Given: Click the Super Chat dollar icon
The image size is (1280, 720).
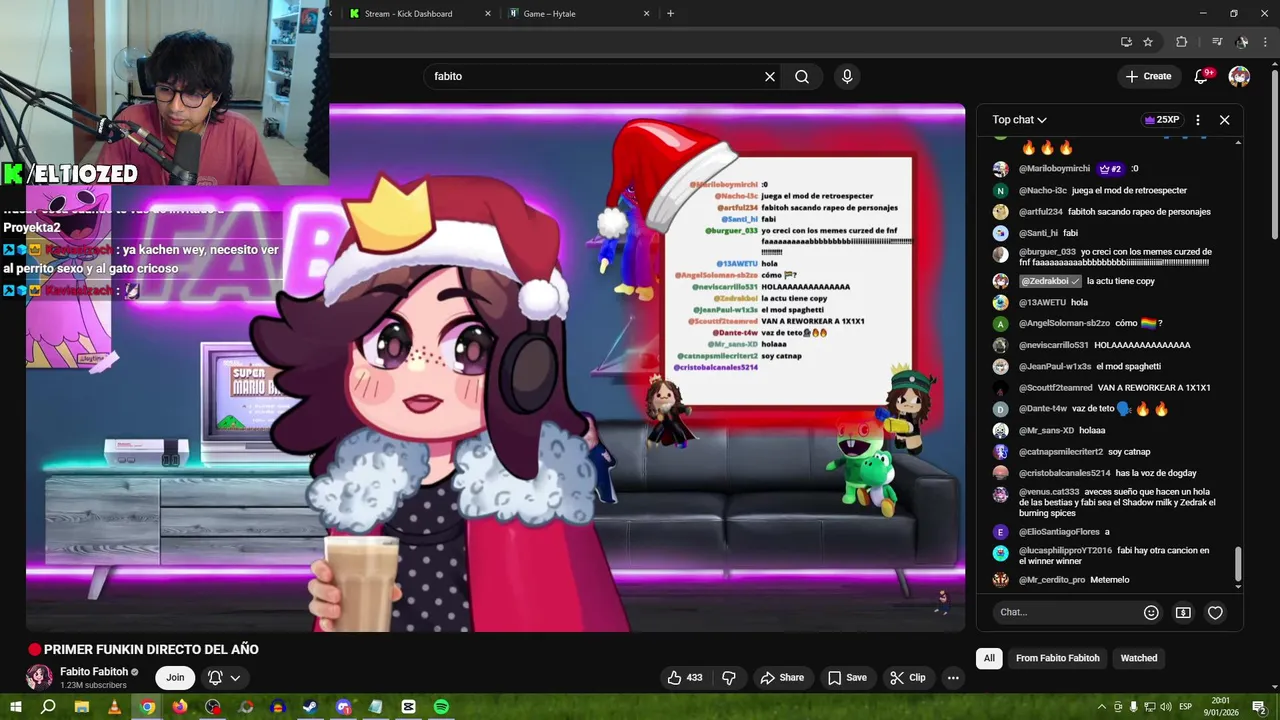Looking at the screenshot, I should pyautogui.click(x=1183, y=612).
